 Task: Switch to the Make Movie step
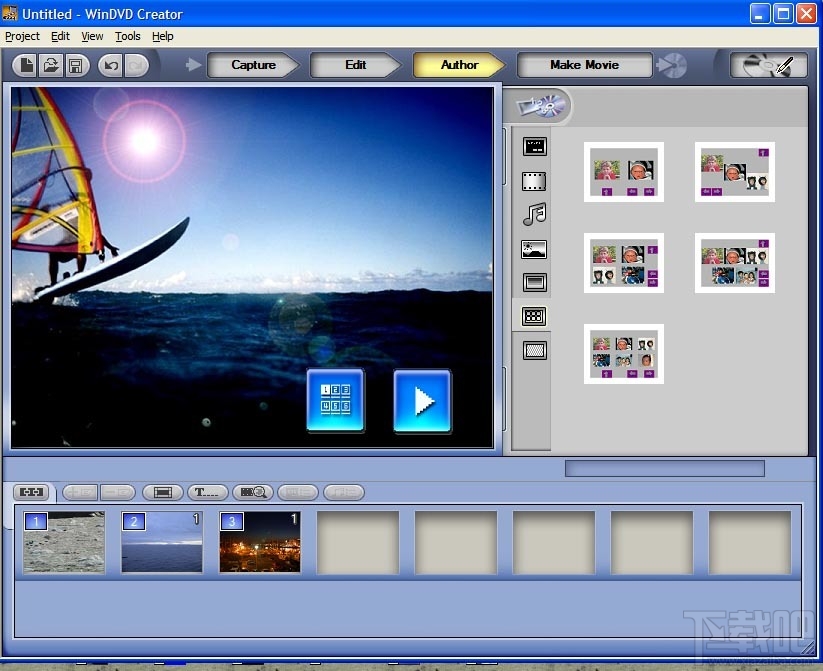point(584,65)
